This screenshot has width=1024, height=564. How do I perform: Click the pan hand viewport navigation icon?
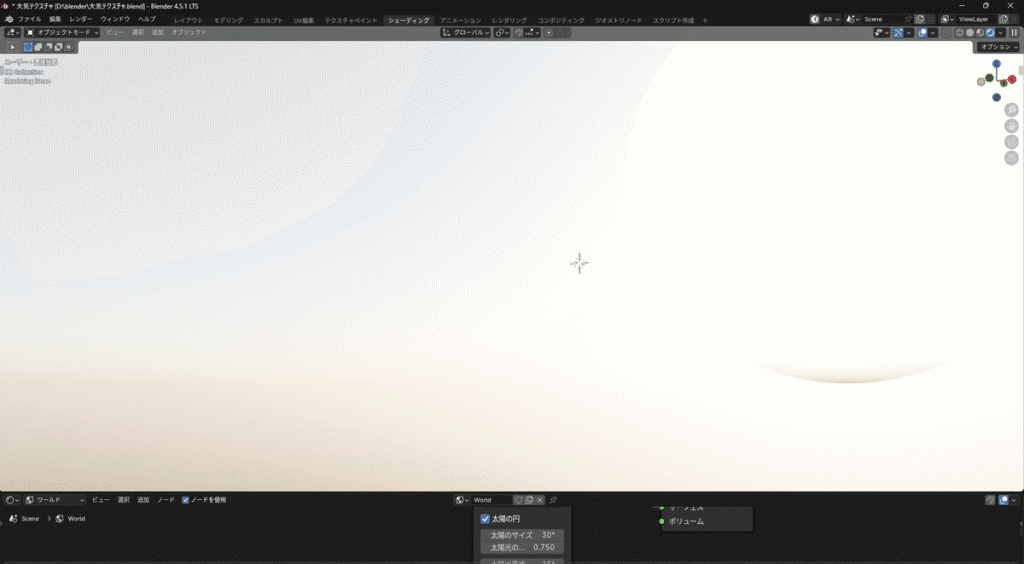1012,126
